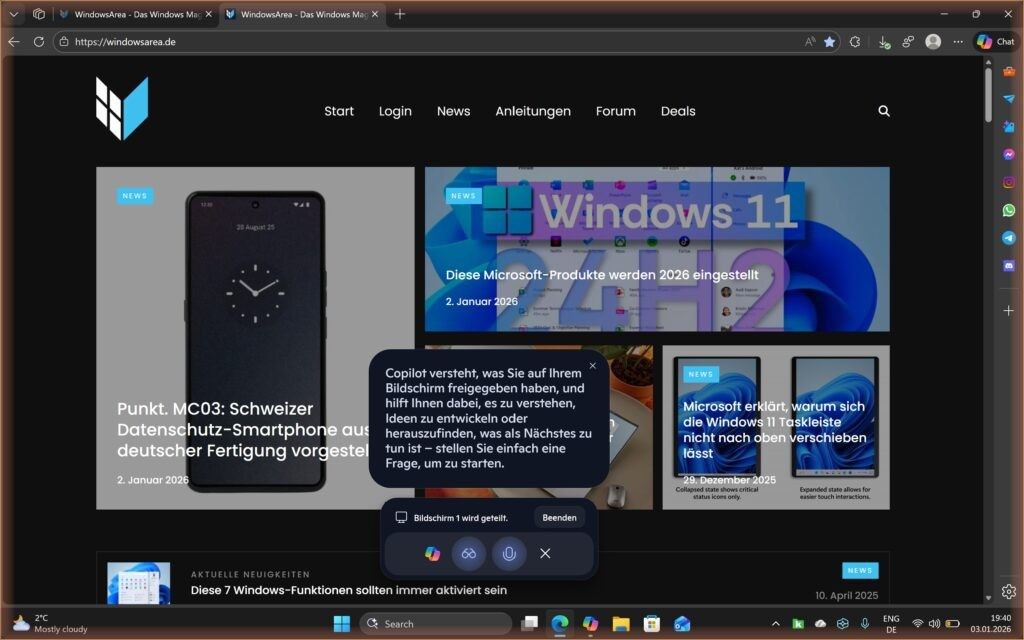
Task: Open Telegram in Edge sidebar
Action: (1009, 238)
